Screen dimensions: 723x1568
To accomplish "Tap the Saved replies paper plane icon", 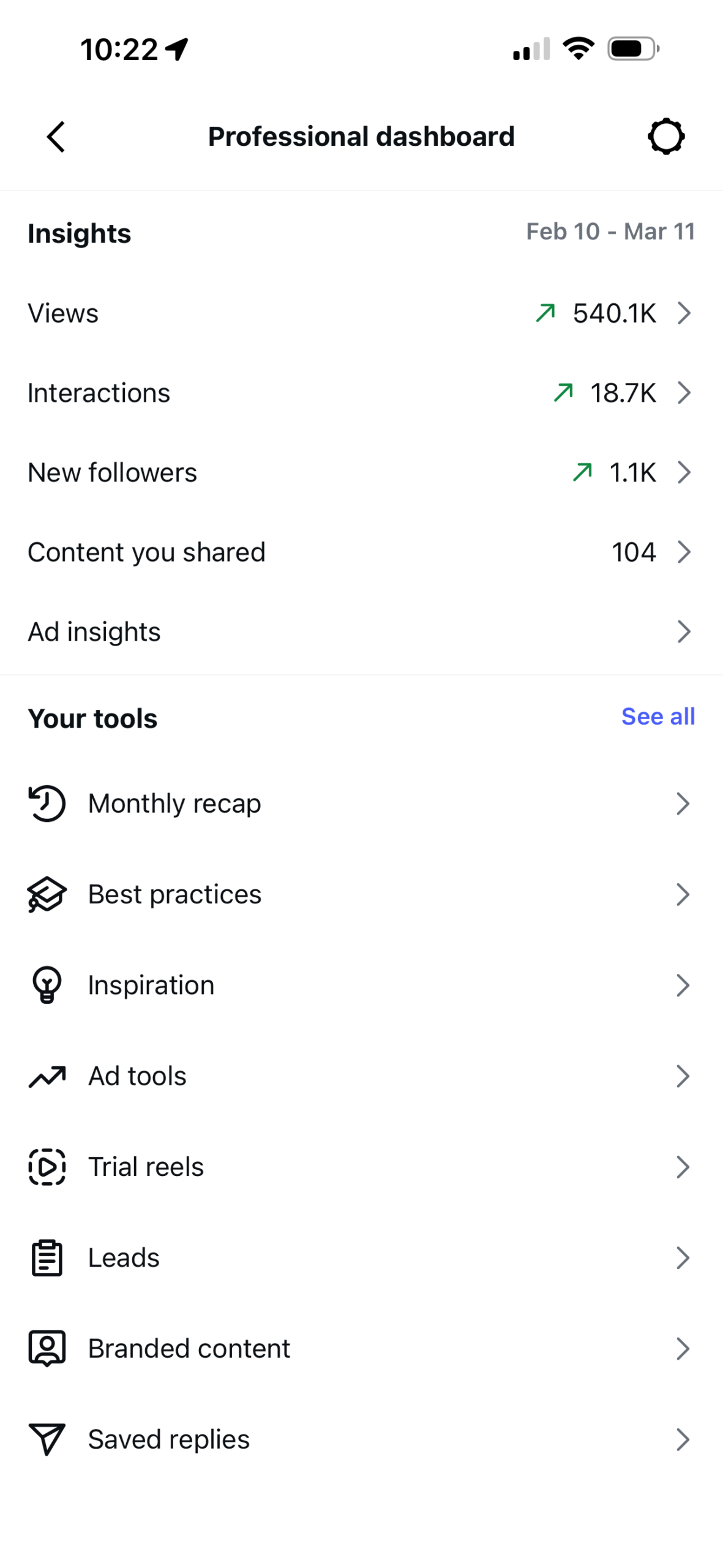I will (x=47, y=1439).
